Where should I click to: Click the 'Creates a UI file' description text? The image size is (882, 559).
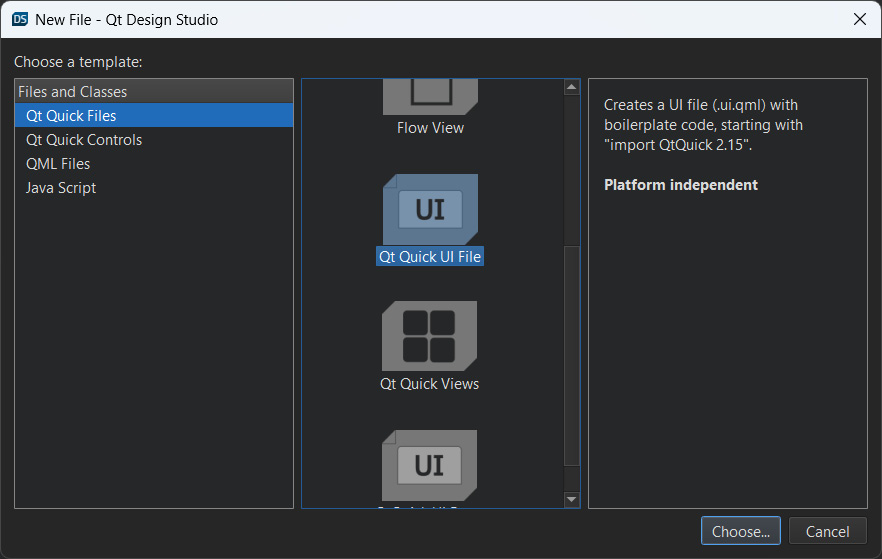click(703, 125)
